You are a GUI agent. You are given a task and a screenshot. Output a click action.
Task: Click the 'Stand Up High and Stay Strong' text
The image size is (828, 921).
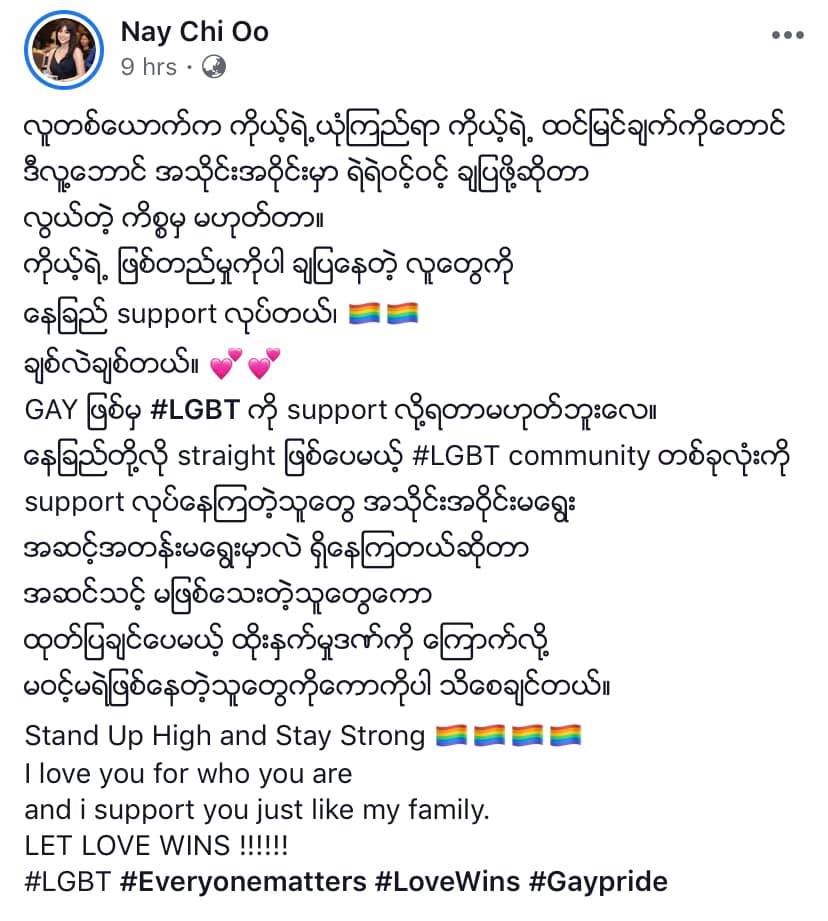[x=225, y=736]
